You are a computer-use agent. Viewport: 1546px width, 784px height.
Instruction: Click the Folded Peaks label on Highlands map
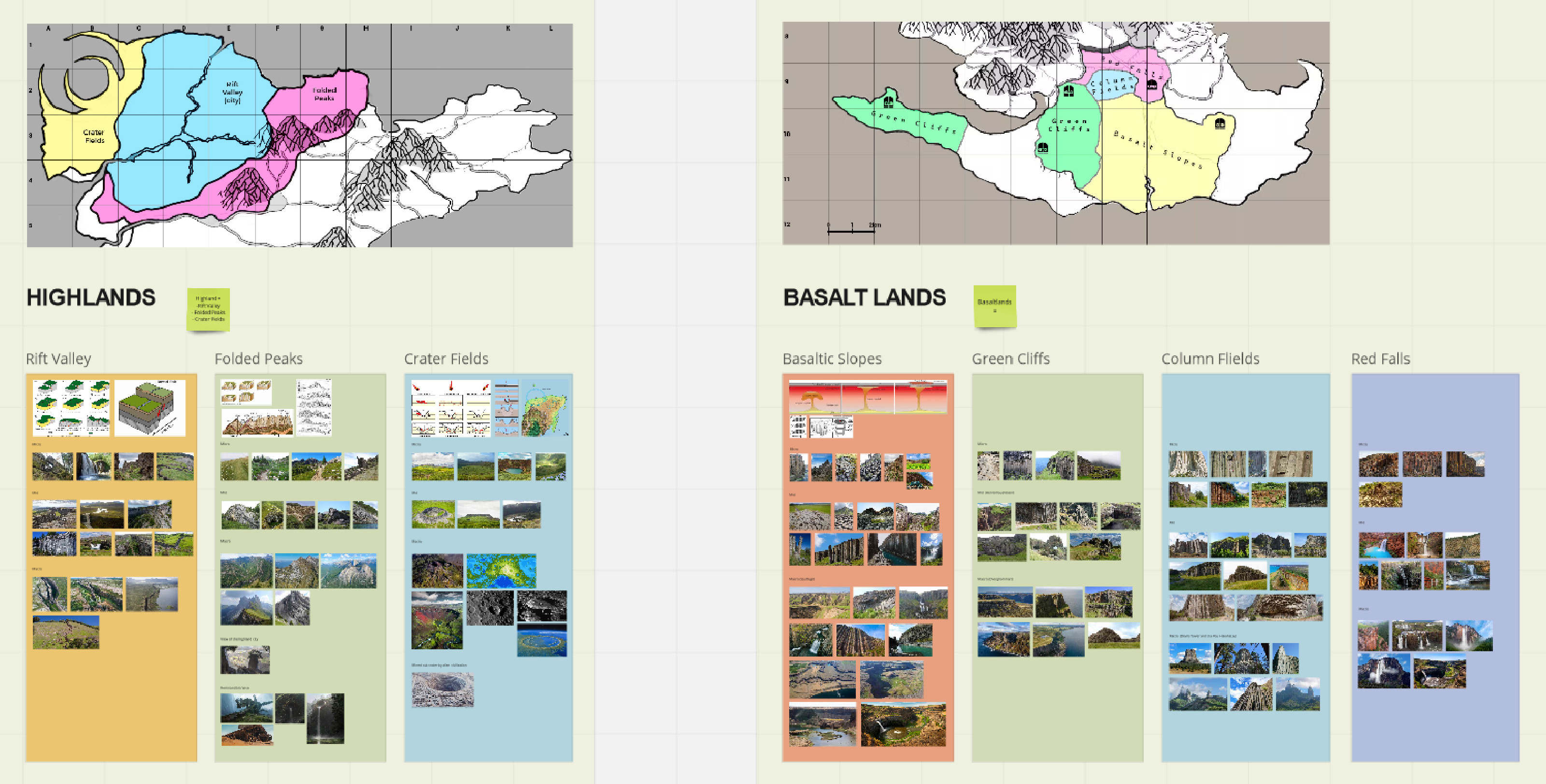(x=324, y=94)
